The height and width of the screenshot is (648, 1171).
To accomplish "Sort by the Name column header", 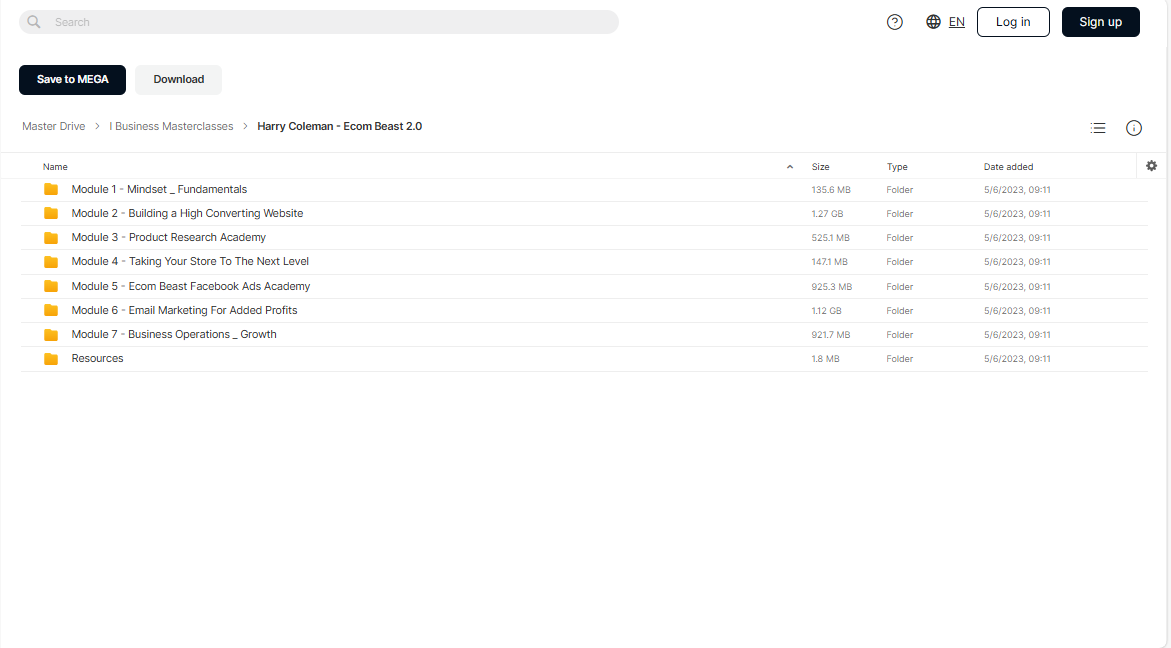I will click(x=55, y=166).
